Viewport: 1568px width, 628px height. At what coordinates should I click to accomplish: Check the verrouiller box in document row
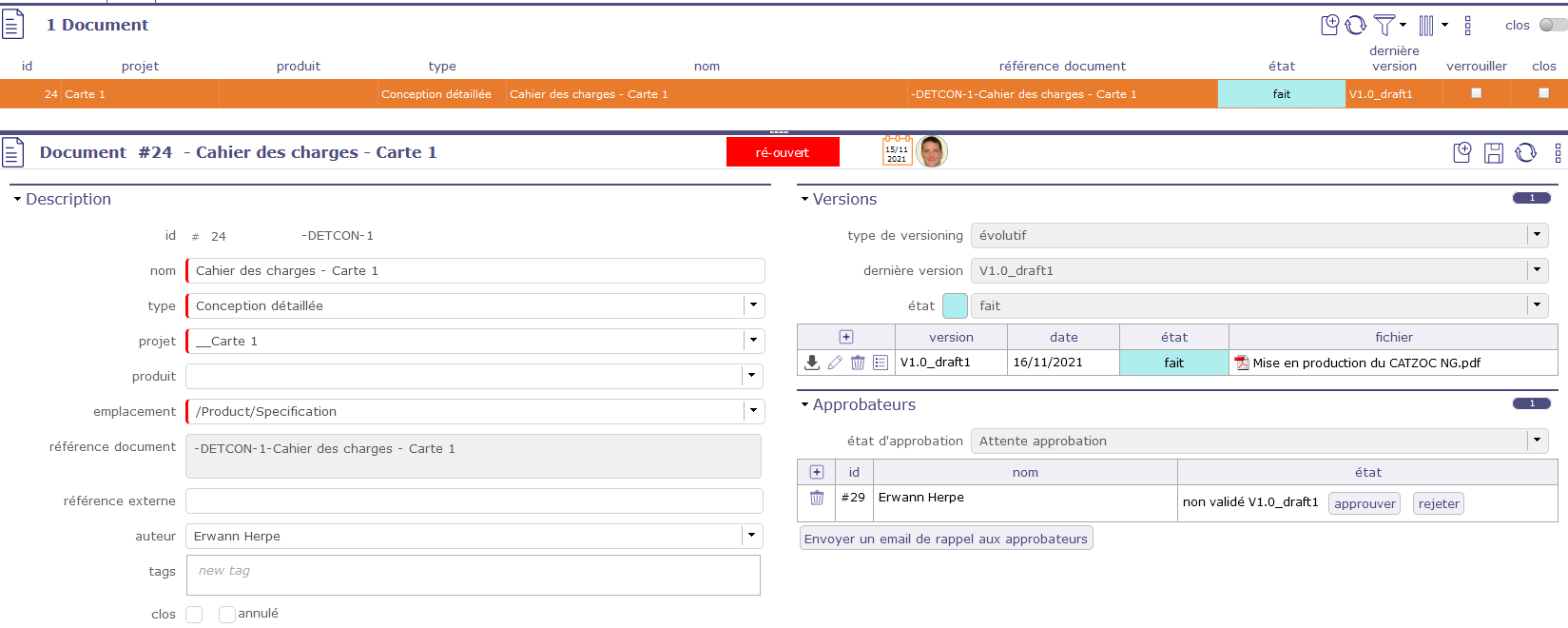[x=1476, y=93]
